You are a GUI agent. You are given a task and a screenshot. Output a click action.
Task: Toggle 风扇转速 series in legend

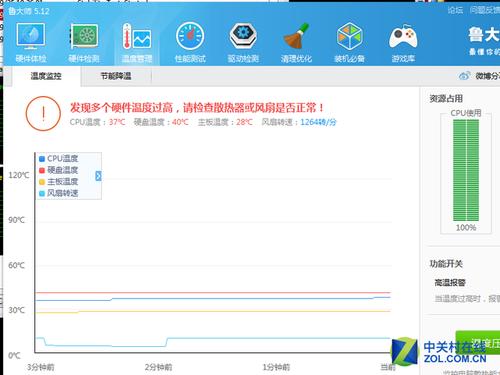[x=59, y=193]
